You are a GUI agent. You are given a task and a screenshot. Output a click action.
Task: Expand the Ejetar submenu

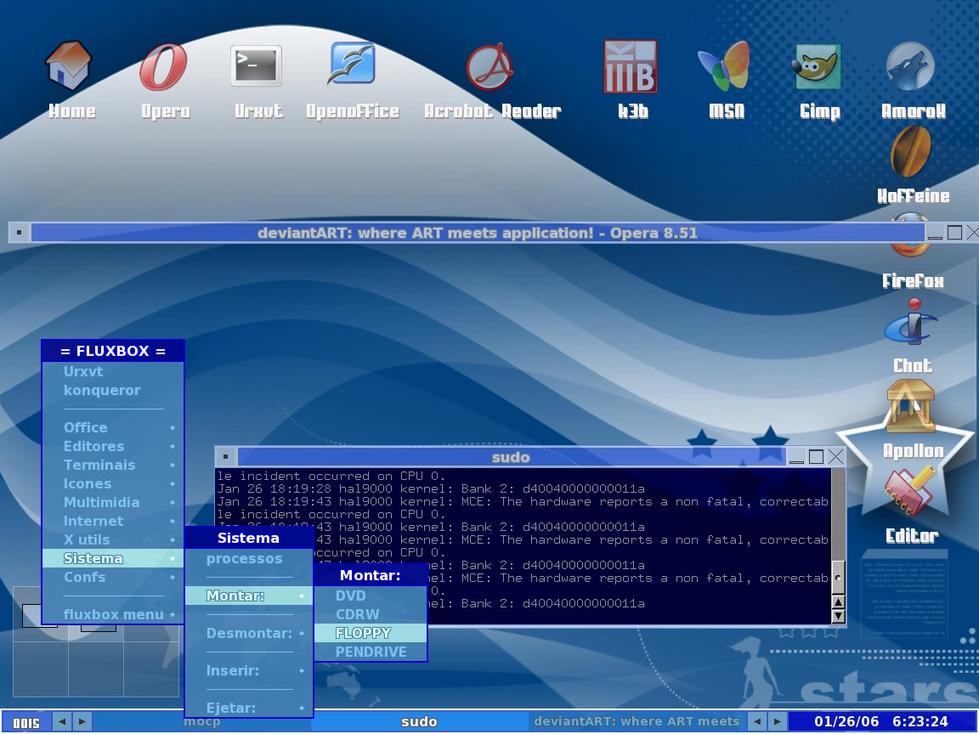click(230, 708)
